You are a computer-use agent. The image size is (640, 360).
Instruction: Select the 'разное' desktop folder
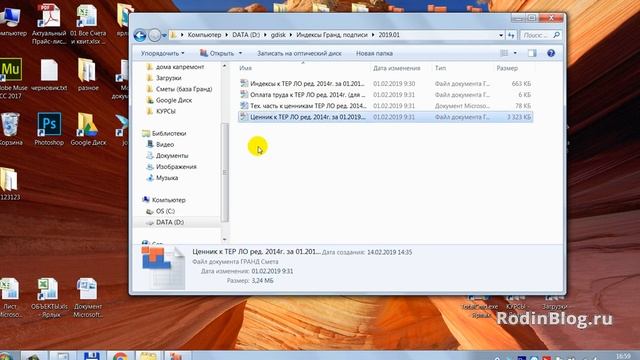88,75
